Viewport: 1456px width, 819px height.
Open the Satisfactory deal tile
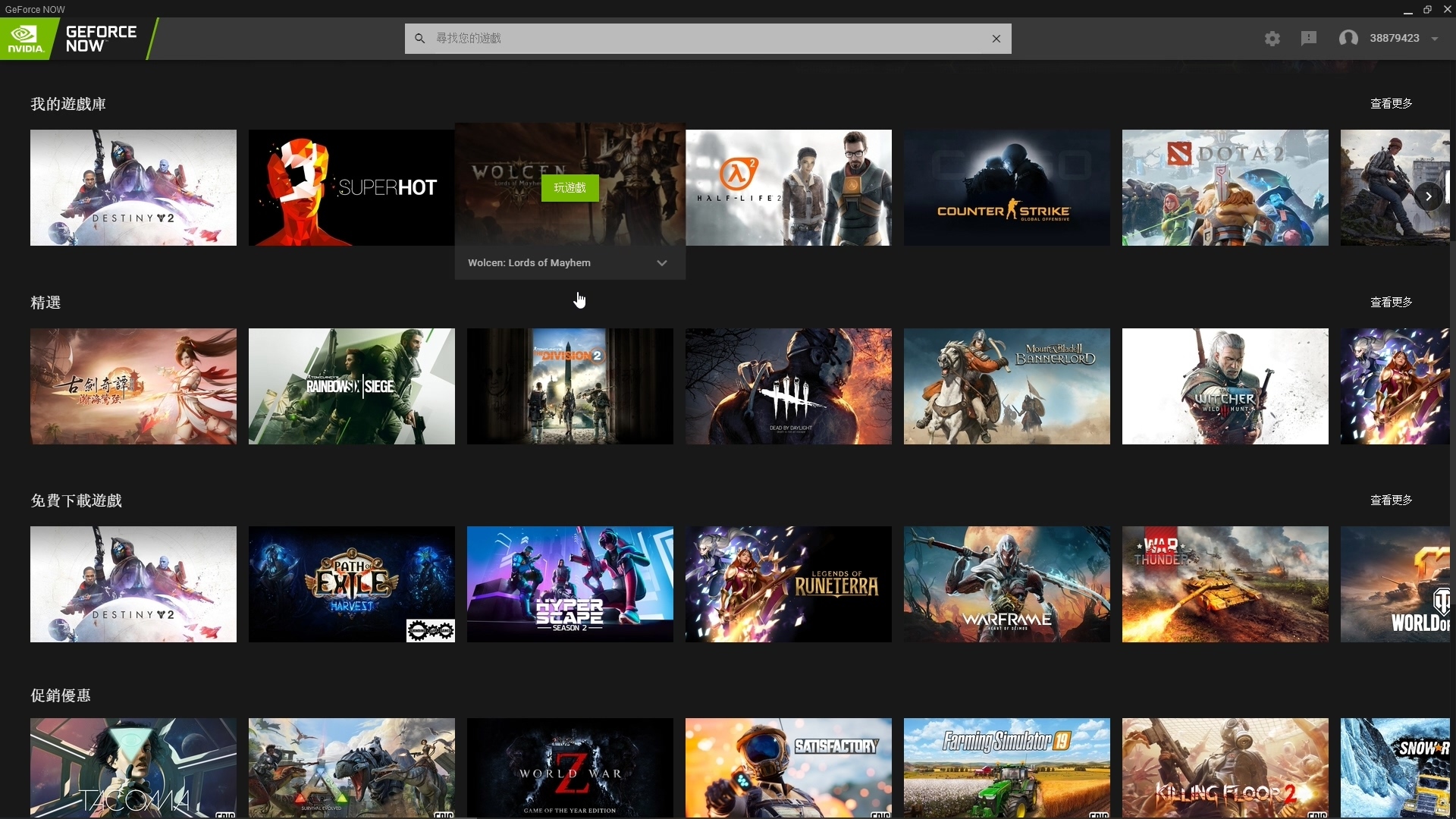(789, 768)
